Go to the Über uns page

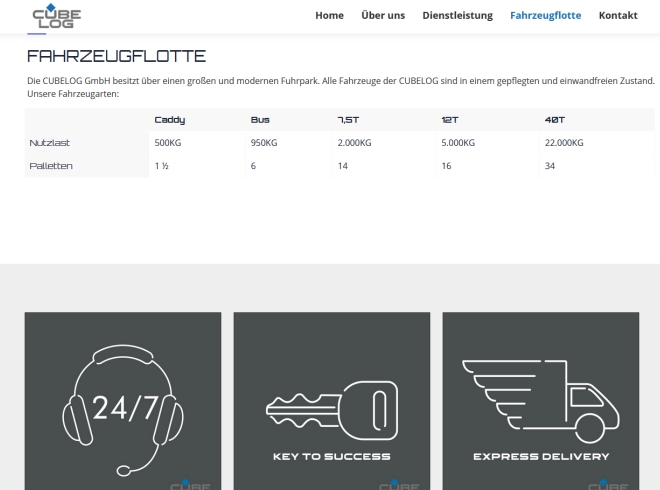click(383, 16)
